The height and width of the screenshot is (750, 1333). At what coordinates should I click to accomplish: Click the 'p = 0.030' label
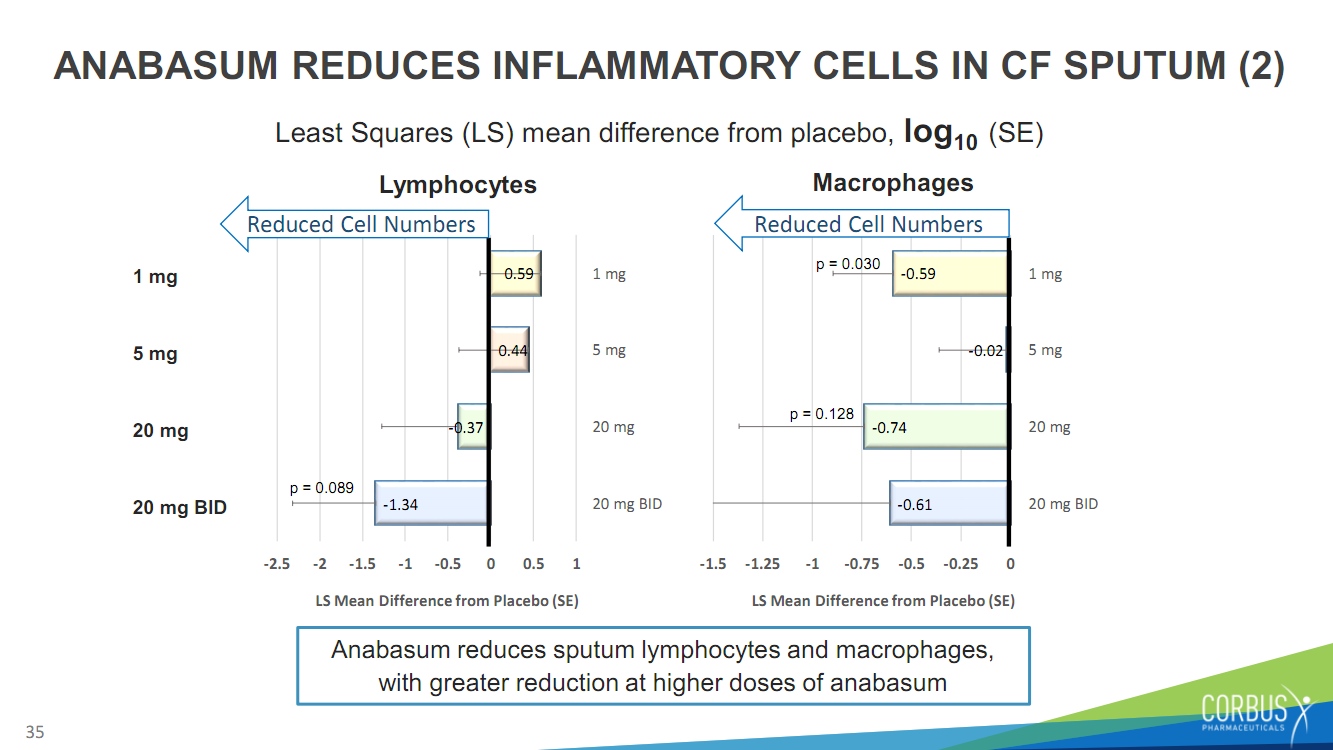click(x=848, y=264)
